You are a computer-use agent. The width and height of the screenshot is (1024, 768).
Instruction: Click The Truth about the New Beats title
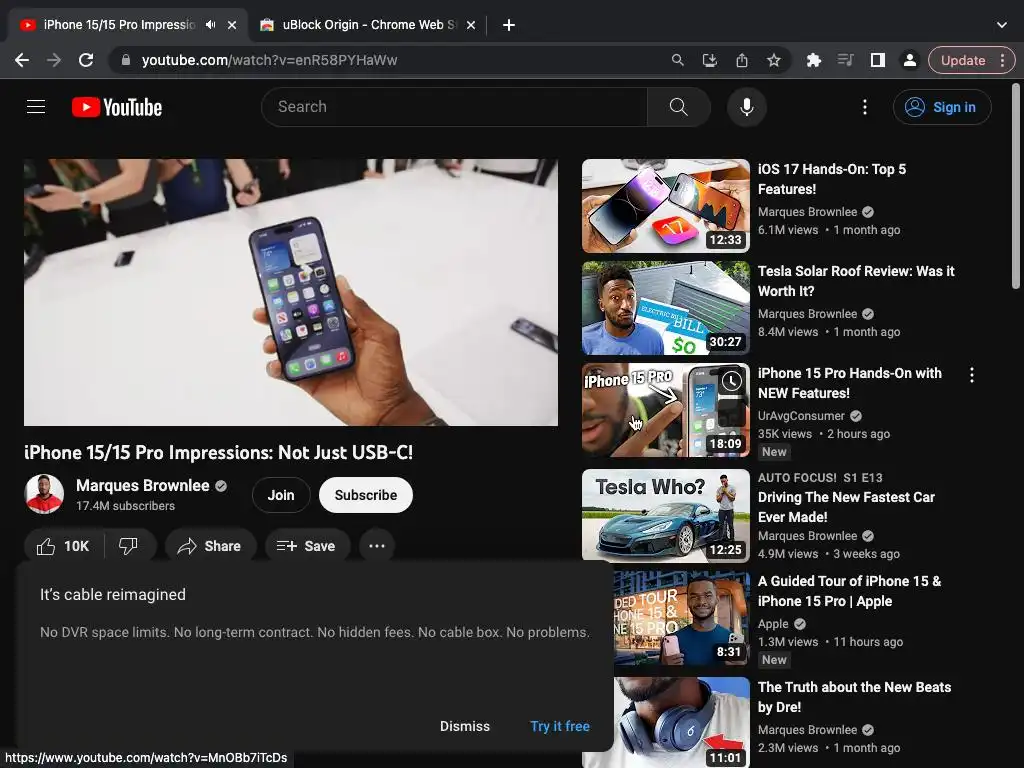click(x=854, y=697)
